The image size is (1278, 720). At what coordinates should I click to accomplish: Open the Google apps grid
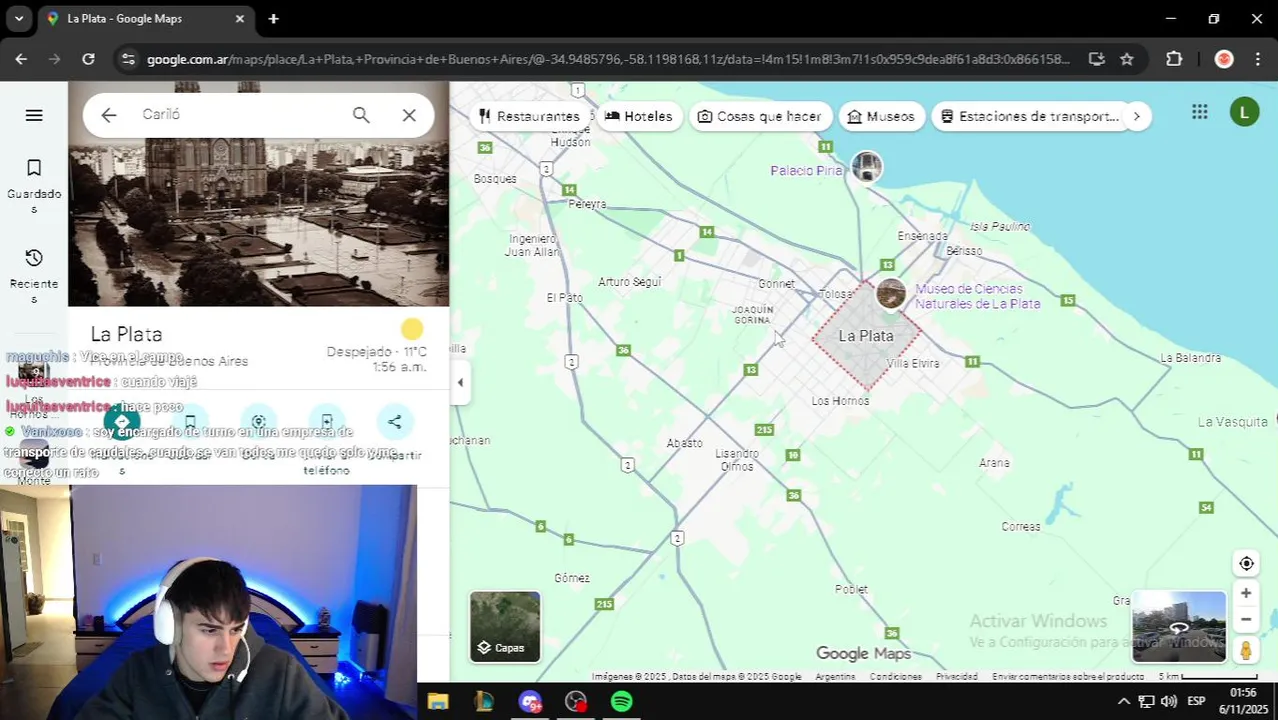1200,112
